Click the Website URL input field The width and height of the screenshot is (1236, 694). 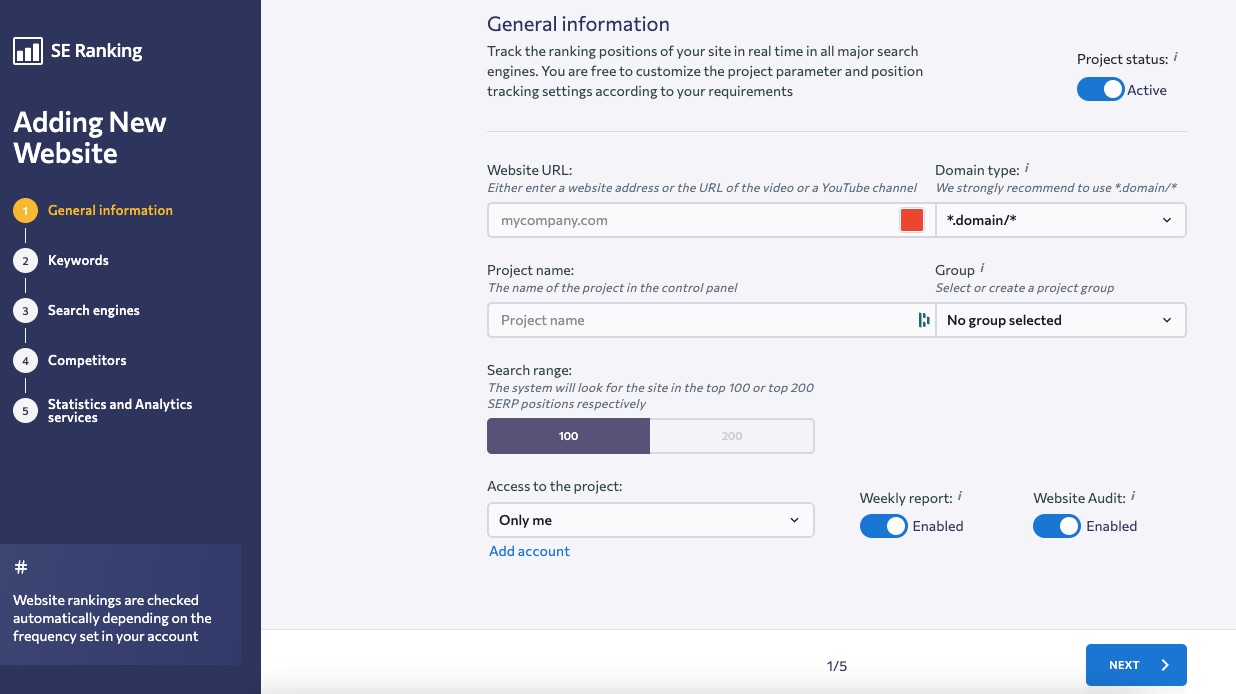(x=690, y=220)
